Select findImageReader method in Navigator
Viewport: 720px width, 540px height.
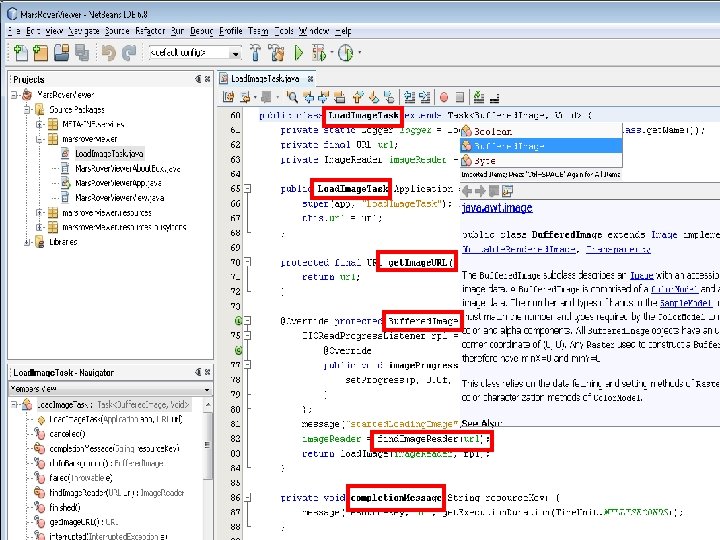[x=117, y=493]
